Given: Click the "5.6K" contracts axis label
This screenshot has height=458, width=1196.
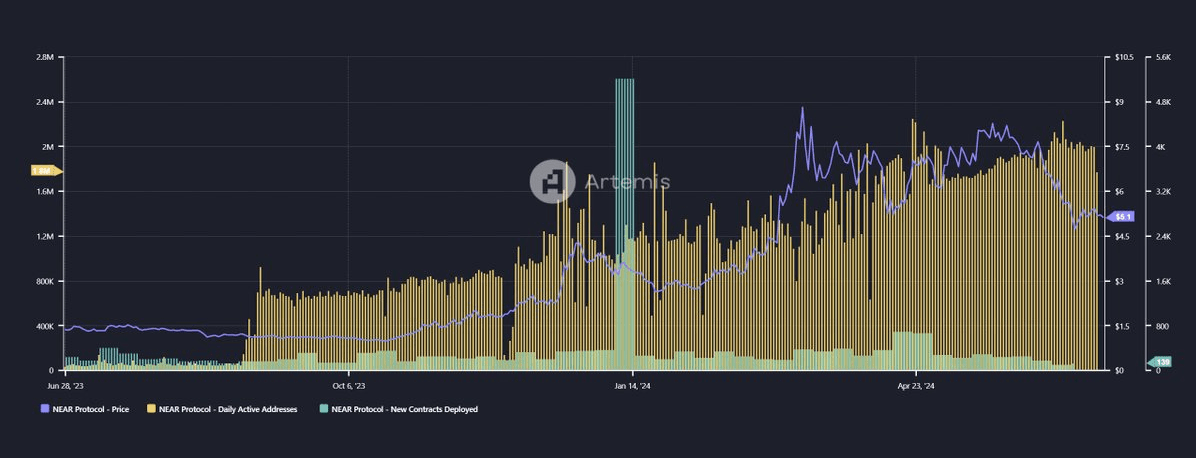Looking at the screenshot, I should [x=1164, y=57].
